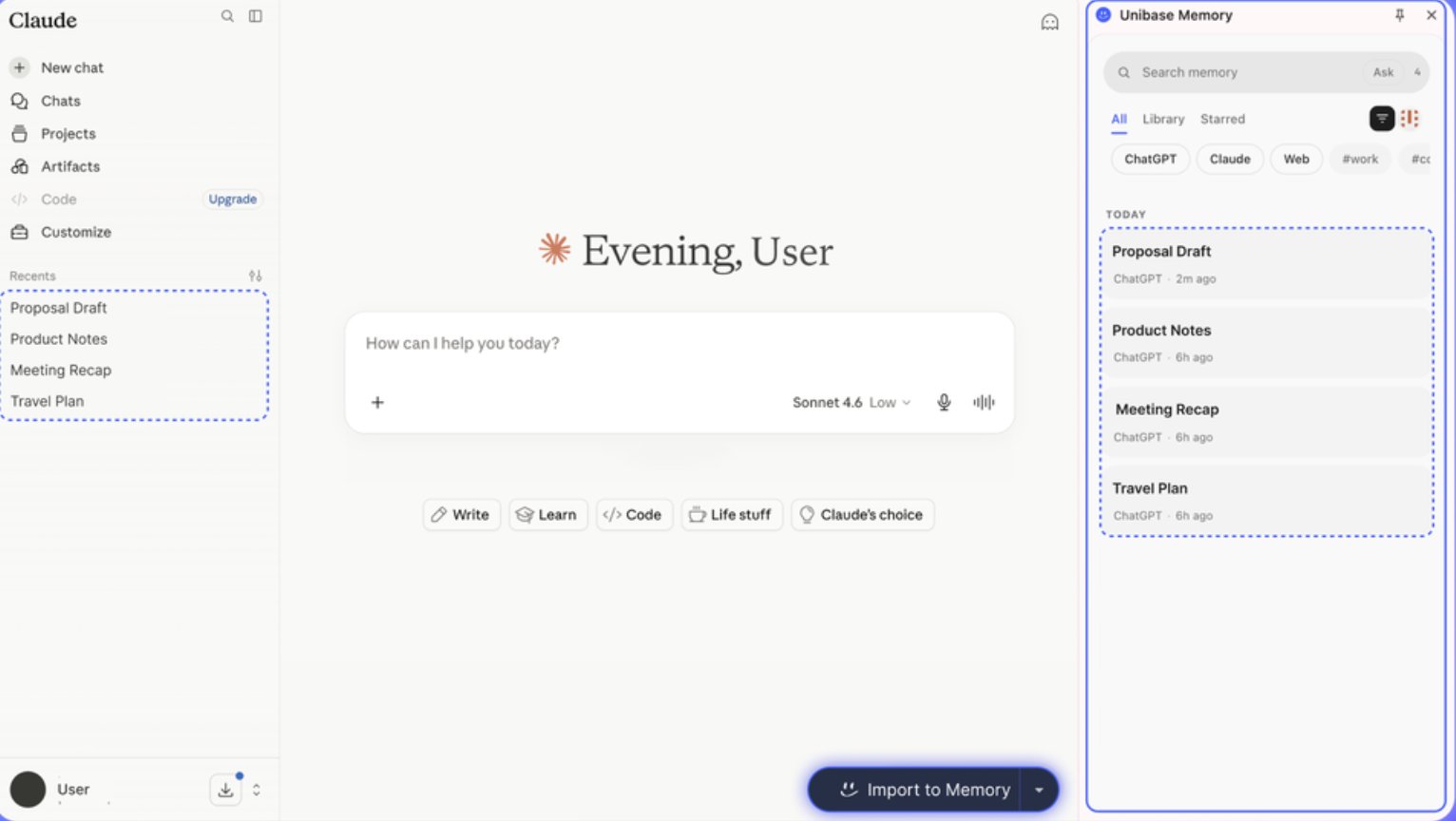1456x821 pixels.
Task: Expand the User account chevron menu
Action: (256, 790)
